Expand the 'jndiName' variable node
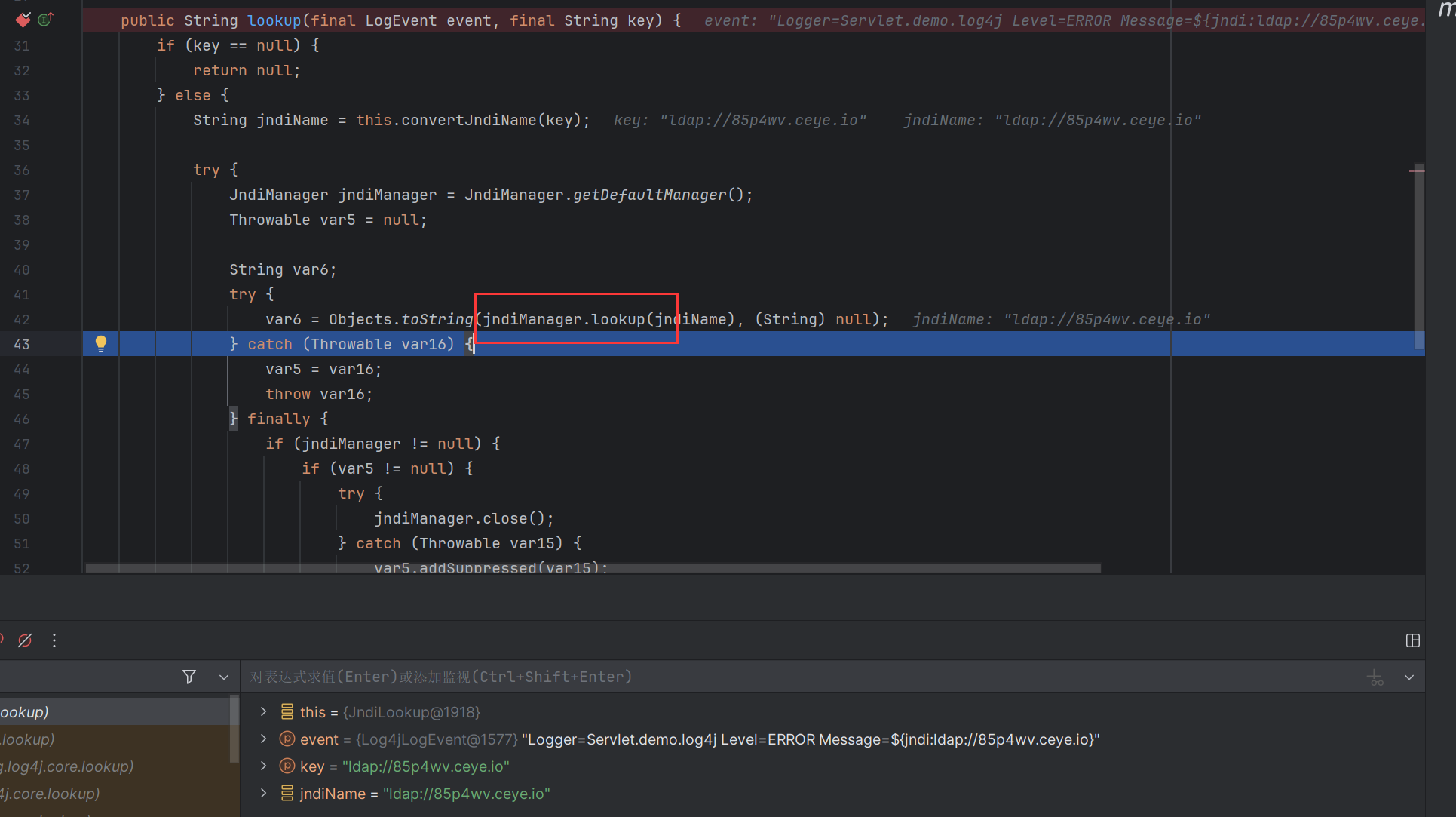 tap(263, 793)
